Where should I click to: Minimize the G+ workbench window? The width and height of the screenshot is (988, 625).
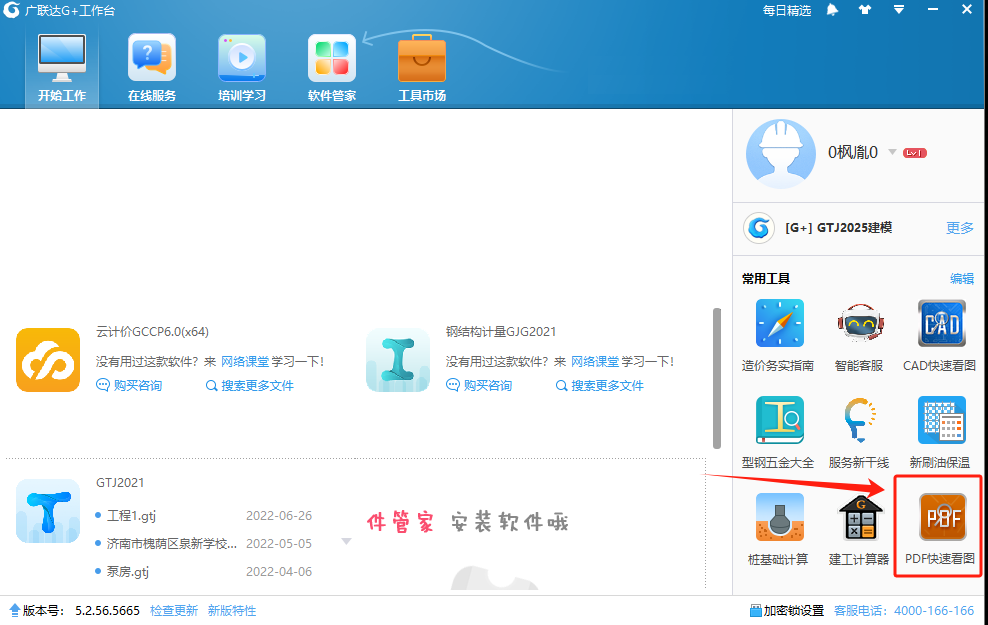pyautogui.click(x=933, y=9)
